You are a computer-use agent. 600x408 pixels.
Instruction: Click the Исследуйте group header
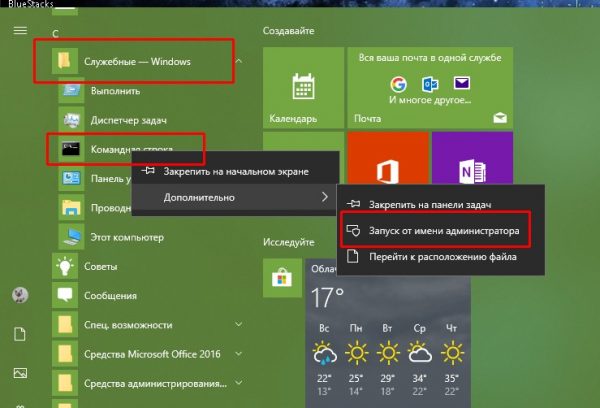pyautogui.click(x=289, y=242)
